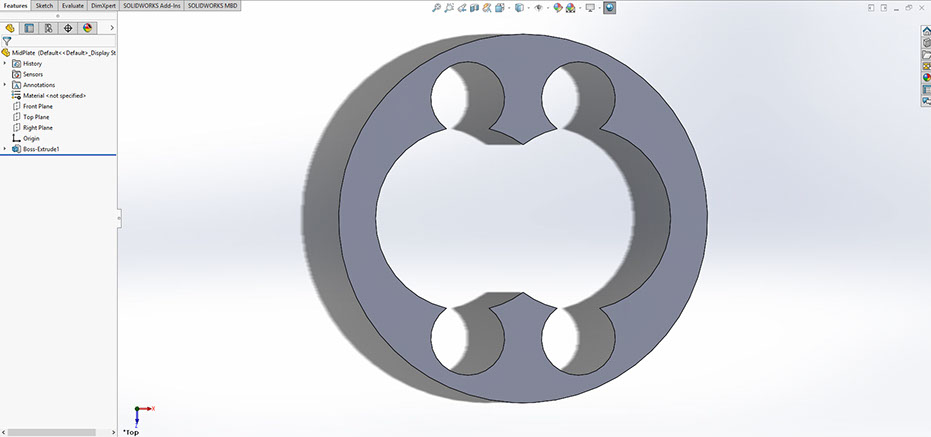931x437 pixels.
Task: Expand the History folder node
Action: click(5, 63)
